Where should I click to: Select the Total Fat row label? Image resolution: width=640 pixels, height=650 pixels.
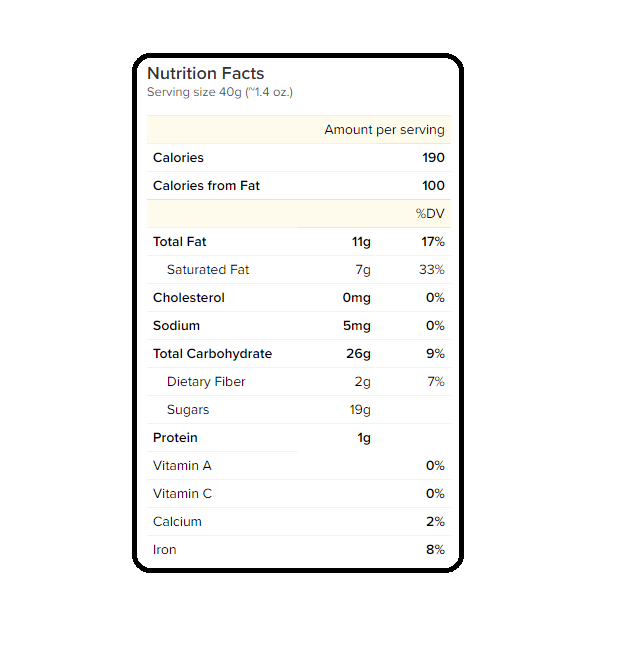[180, 242]
